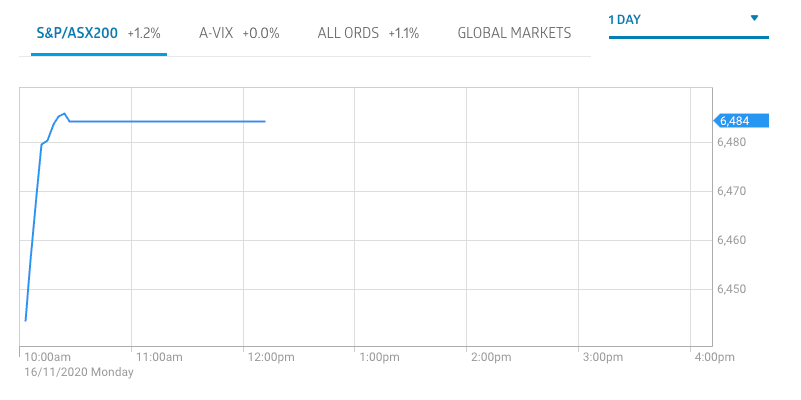Click the 2:00pm time axis label
Viewport: 801px width, 400px height.
tap(491, 357)
